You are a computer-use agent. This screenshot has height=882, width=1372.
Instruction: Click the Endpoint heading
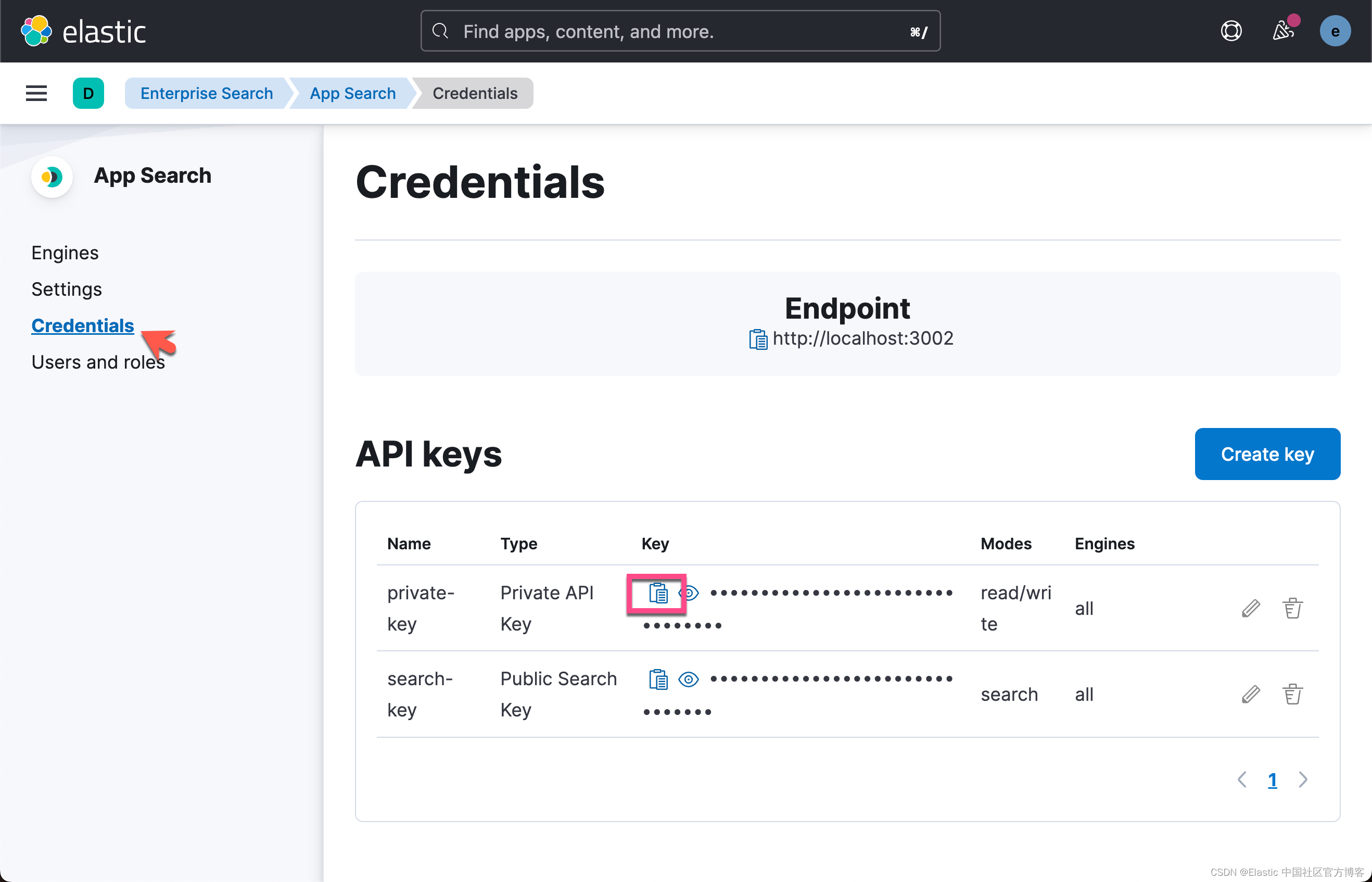847,308
